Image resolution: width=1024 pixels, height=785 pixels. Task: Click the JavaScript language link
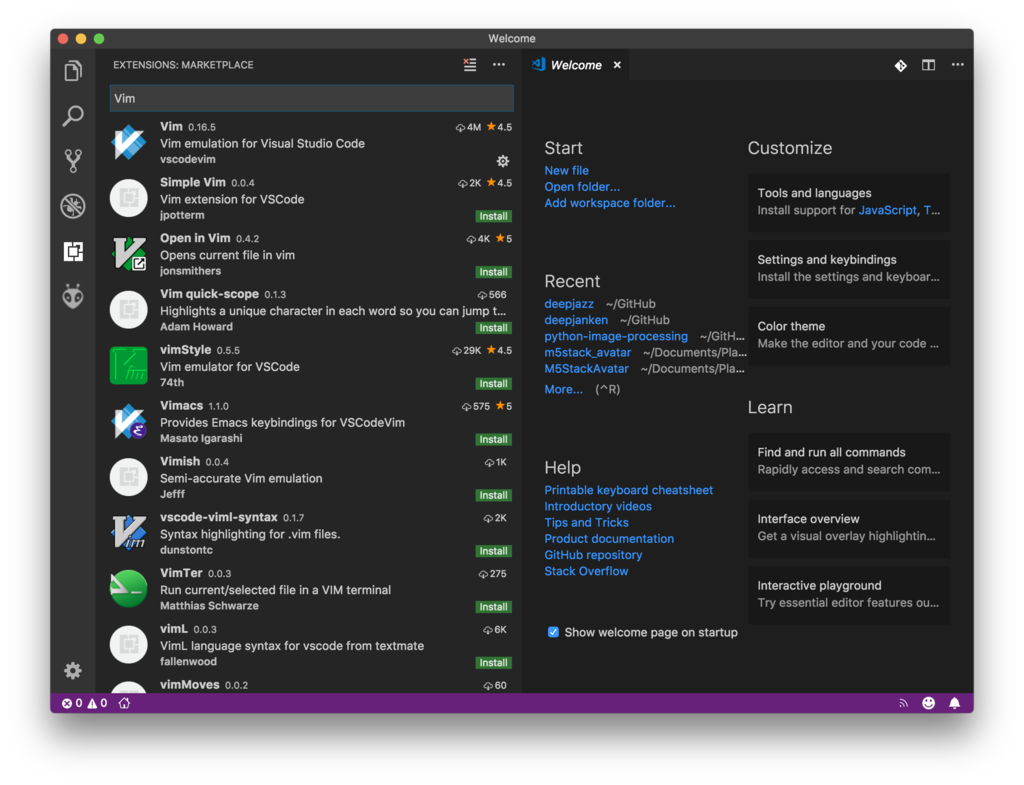(x=887, y=210)
